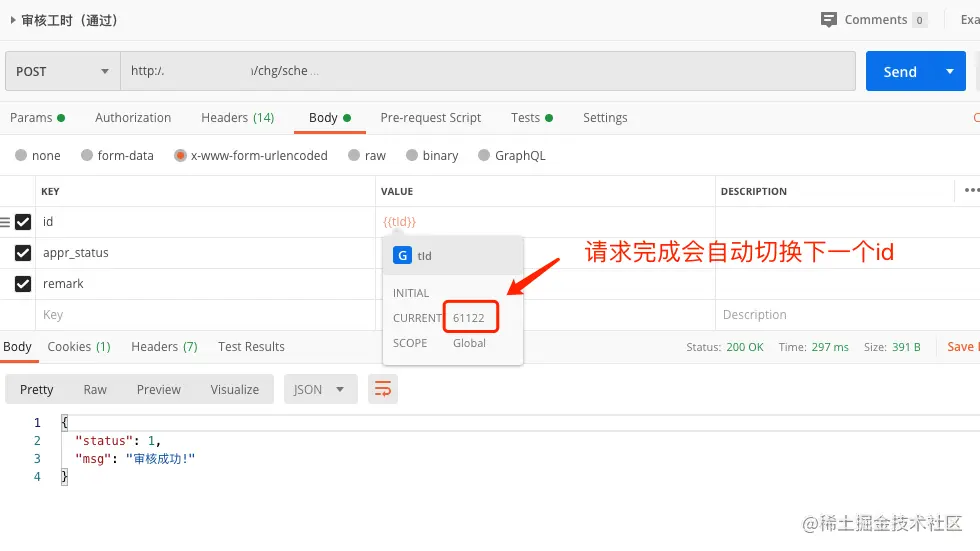Open the Headers (14) request tab

pos(238,117)
